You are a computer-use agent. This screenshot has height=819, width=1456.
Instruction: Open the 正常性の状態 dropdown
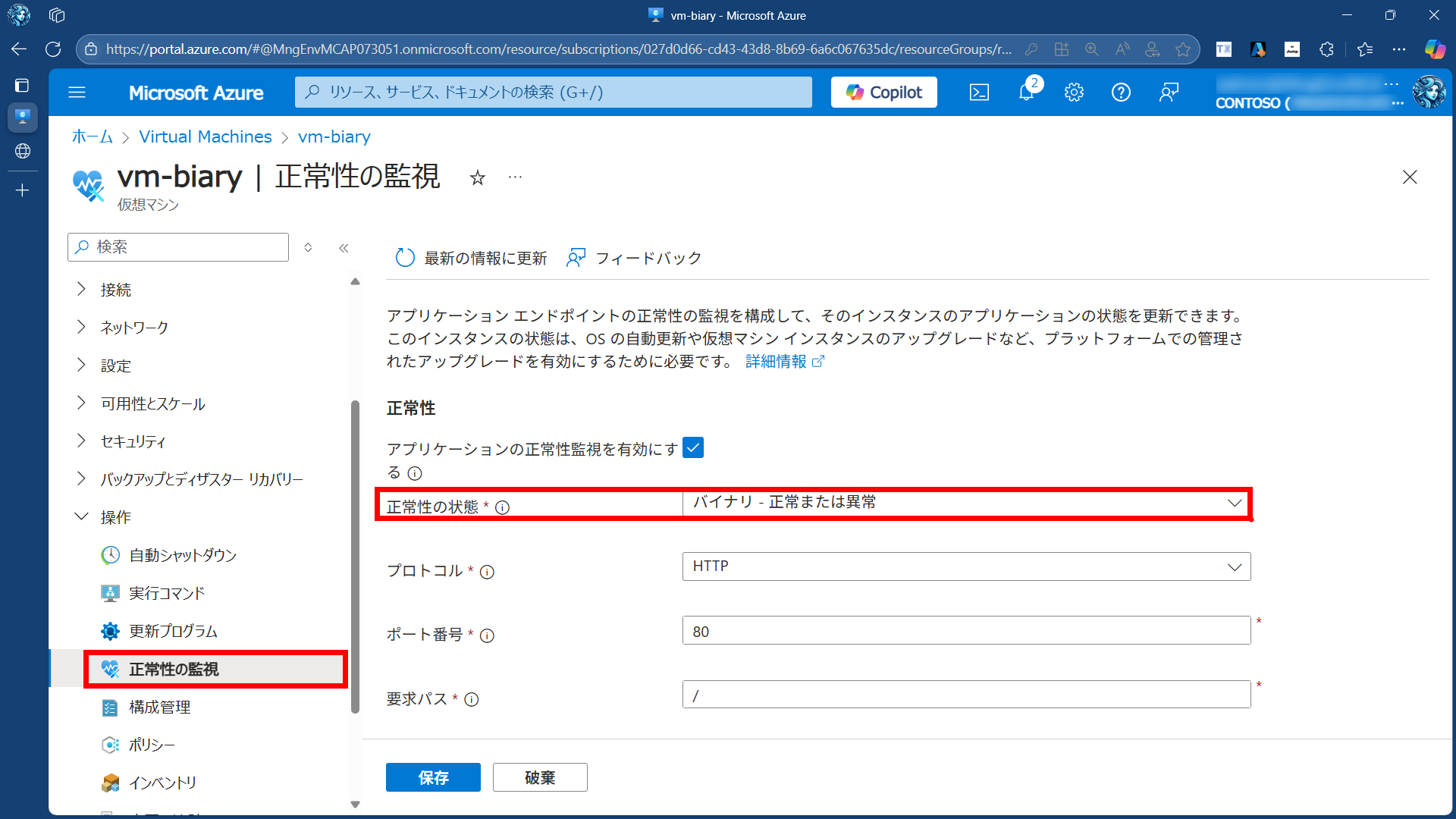(965, 503)
